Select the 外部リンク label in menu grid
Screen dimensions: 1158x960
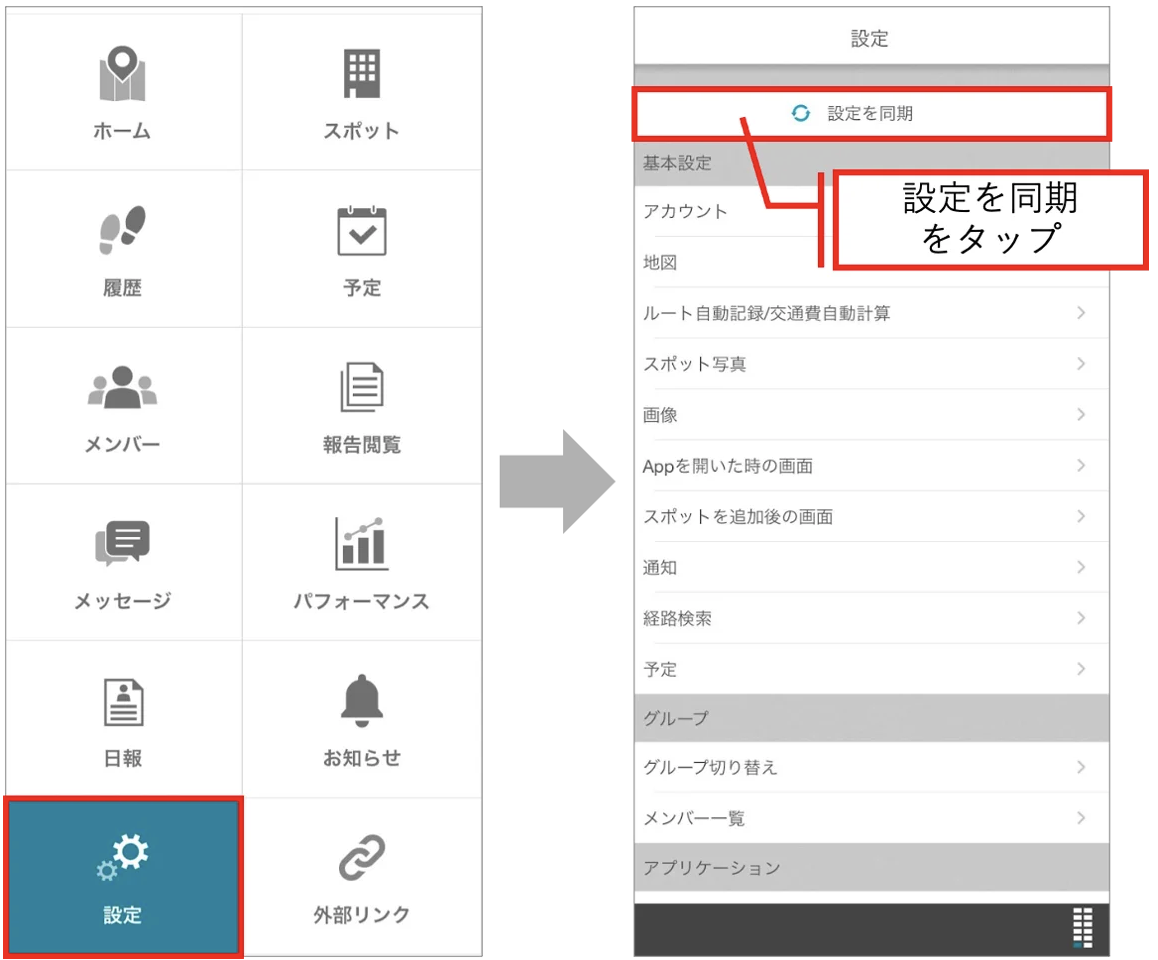coord(362,915)
